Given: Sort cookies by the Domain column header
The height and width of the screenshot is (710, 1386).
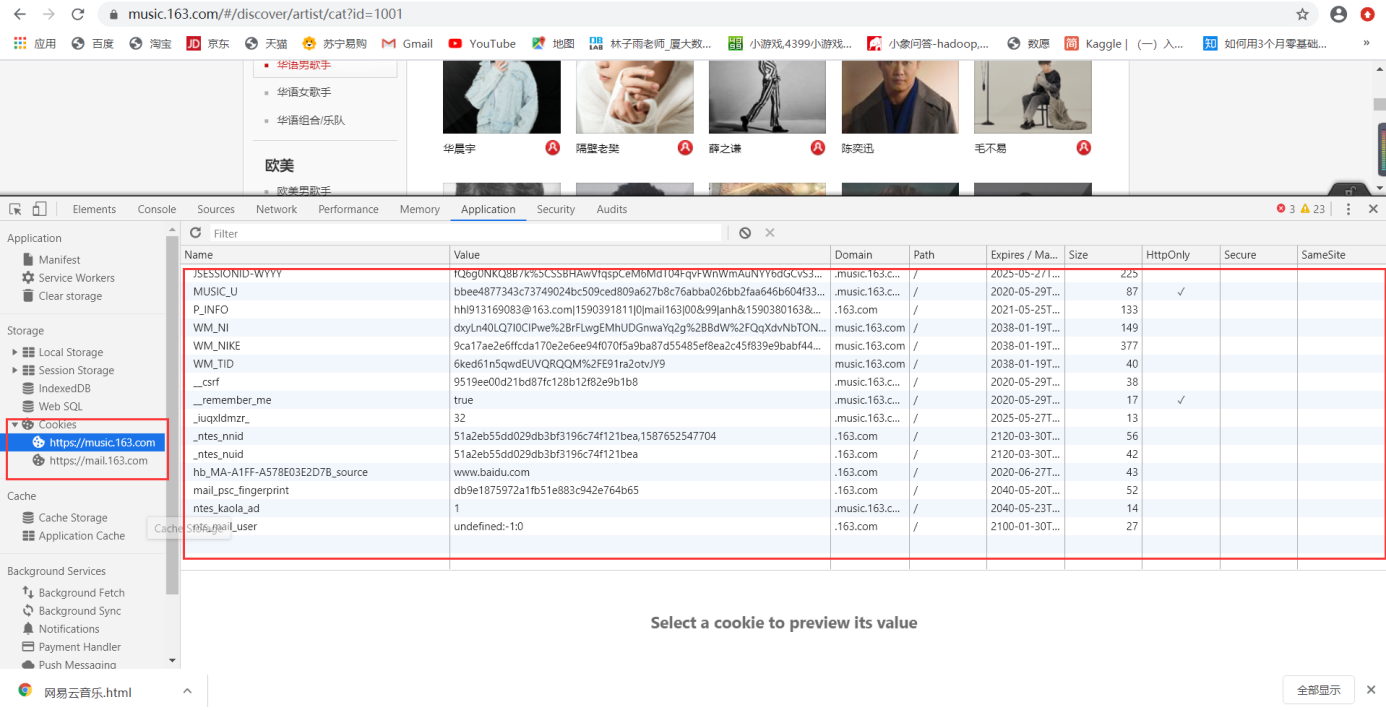Looking at the screenshot, I should (869, 255).
